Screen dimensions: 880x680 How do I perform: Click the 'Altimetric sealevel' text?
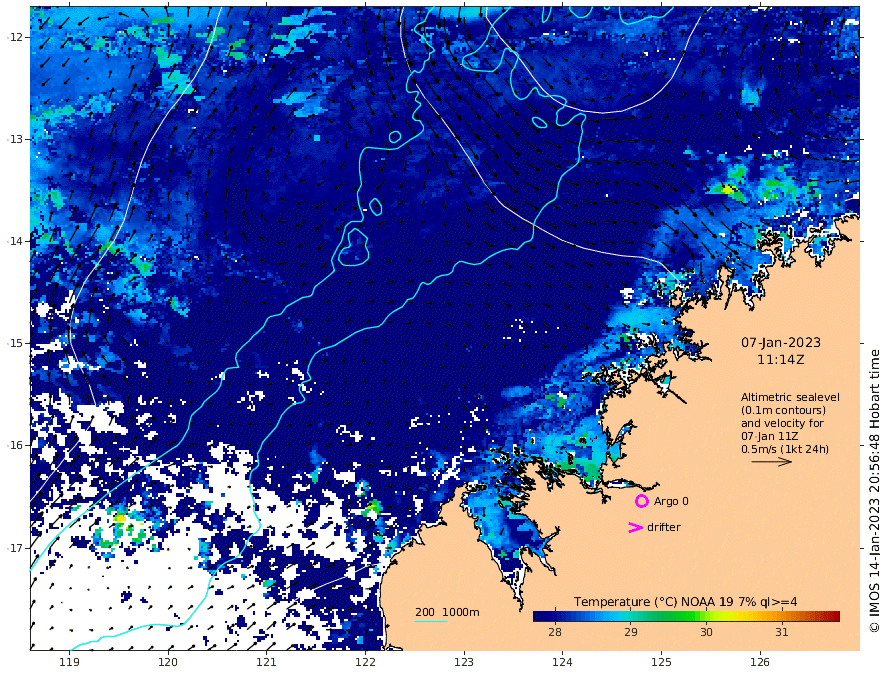pos(790,397)
